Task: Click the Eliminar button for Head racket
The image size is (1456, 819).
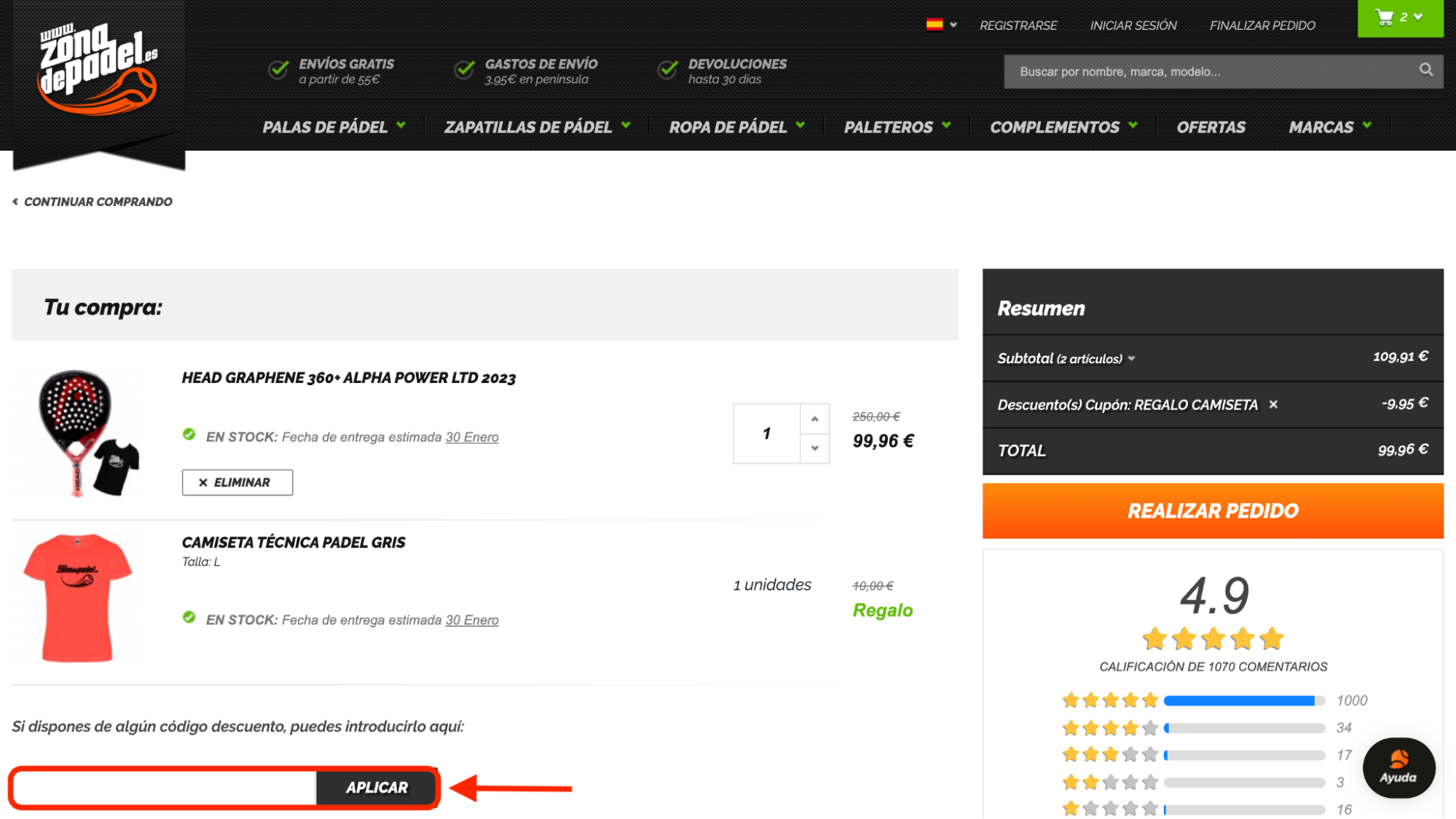Action: (237, 483)
